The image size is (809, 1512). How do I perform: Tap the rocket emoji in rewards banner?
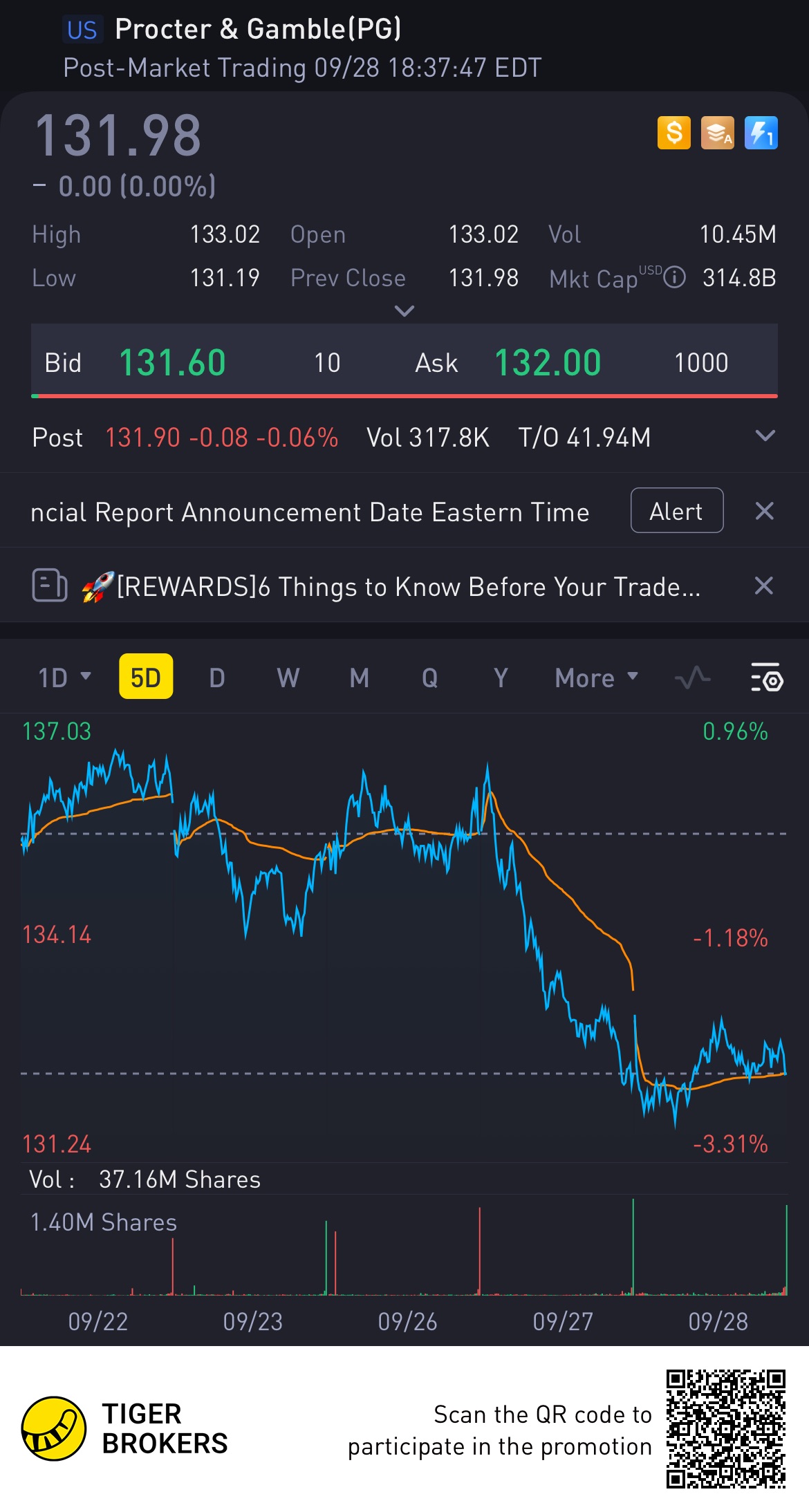pyautogui.click(x=97, y=586)
